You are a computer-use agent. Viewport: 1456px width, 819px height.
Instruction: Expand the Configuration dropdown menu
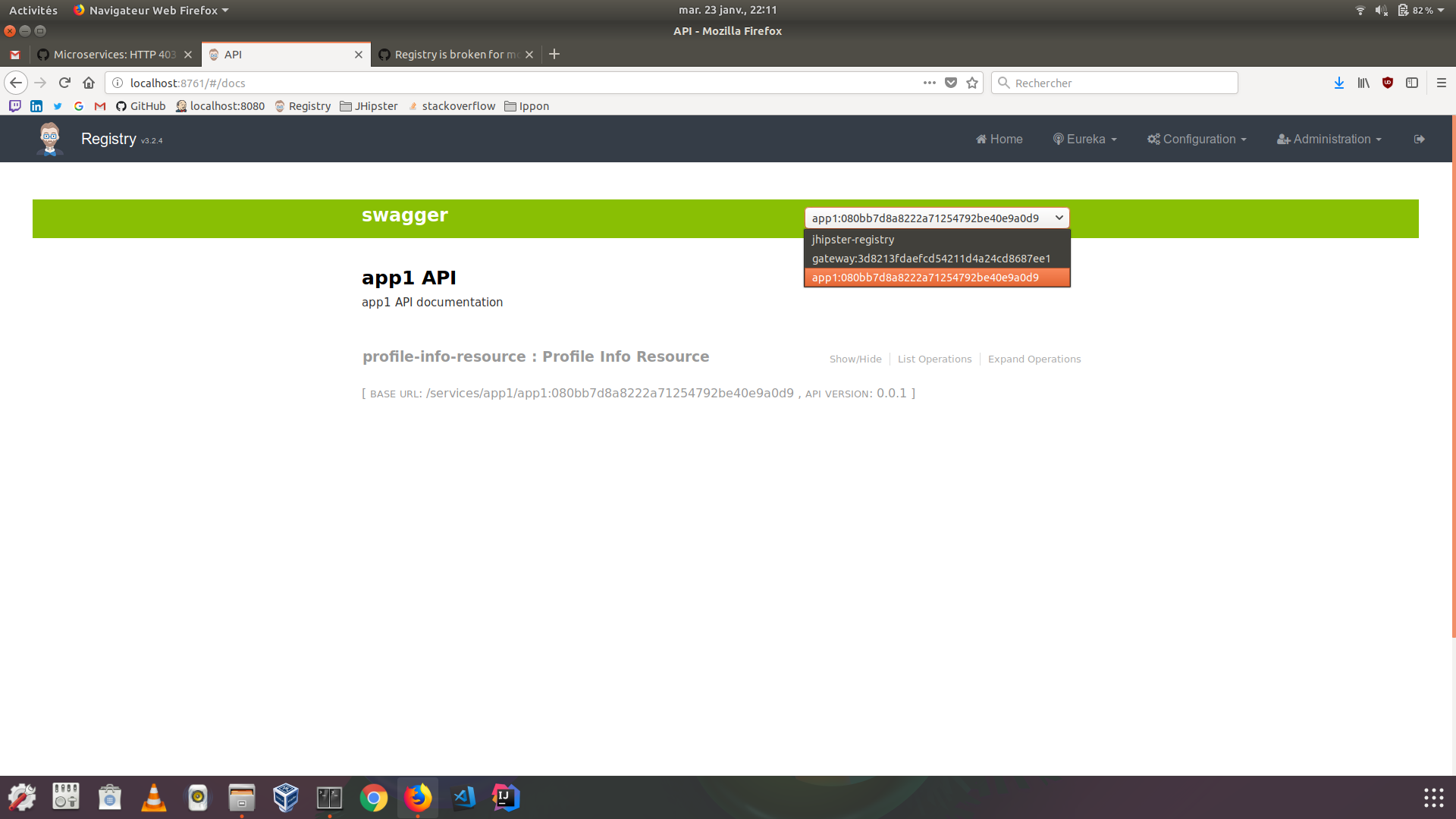tap(1197, 139)
